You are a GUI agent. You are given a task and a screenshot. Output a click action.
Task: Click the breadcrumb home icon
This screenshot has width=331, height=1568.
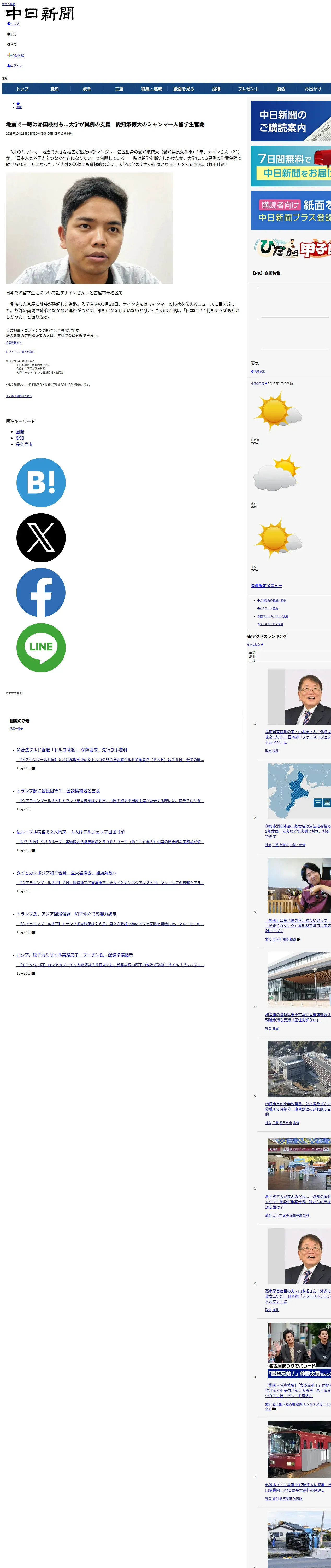coord(18,103)
